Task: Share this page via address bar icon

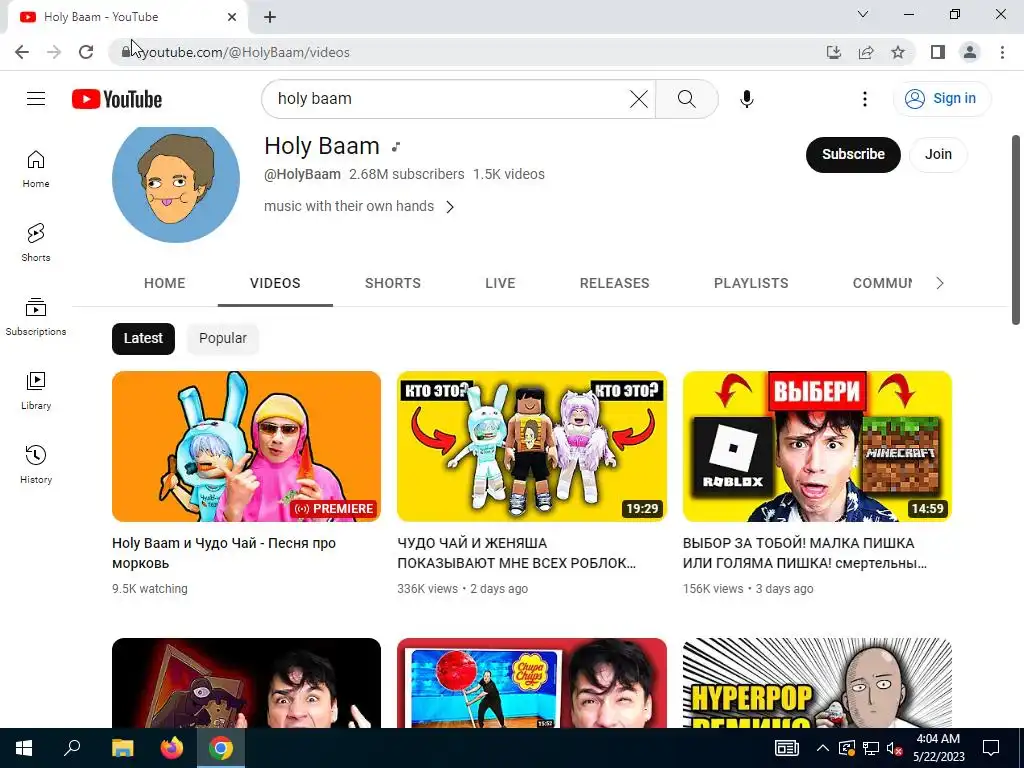Action: 866,52
